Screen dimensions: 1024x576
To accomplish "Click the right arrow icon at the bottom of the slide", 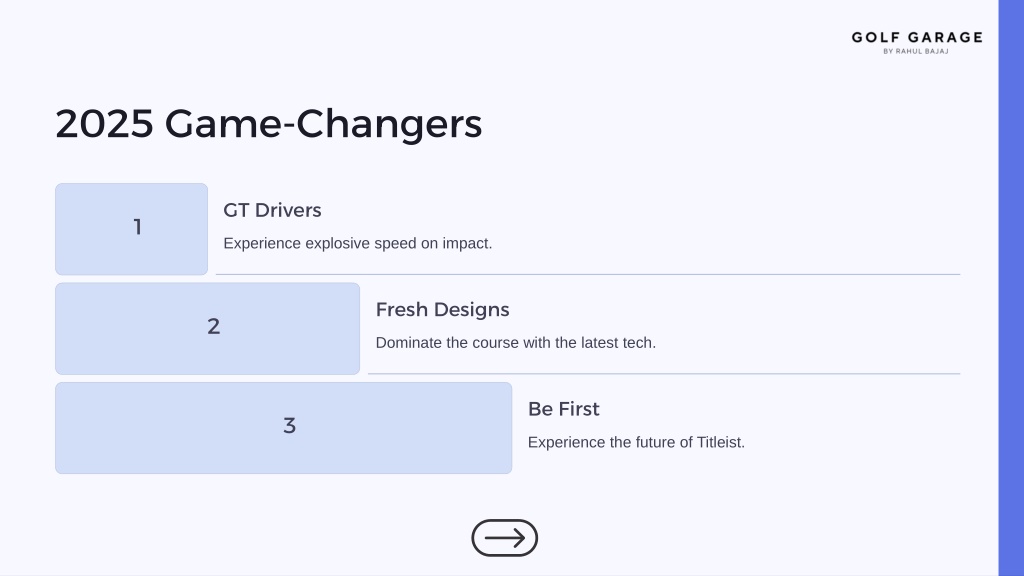I will tap(504, 538).
